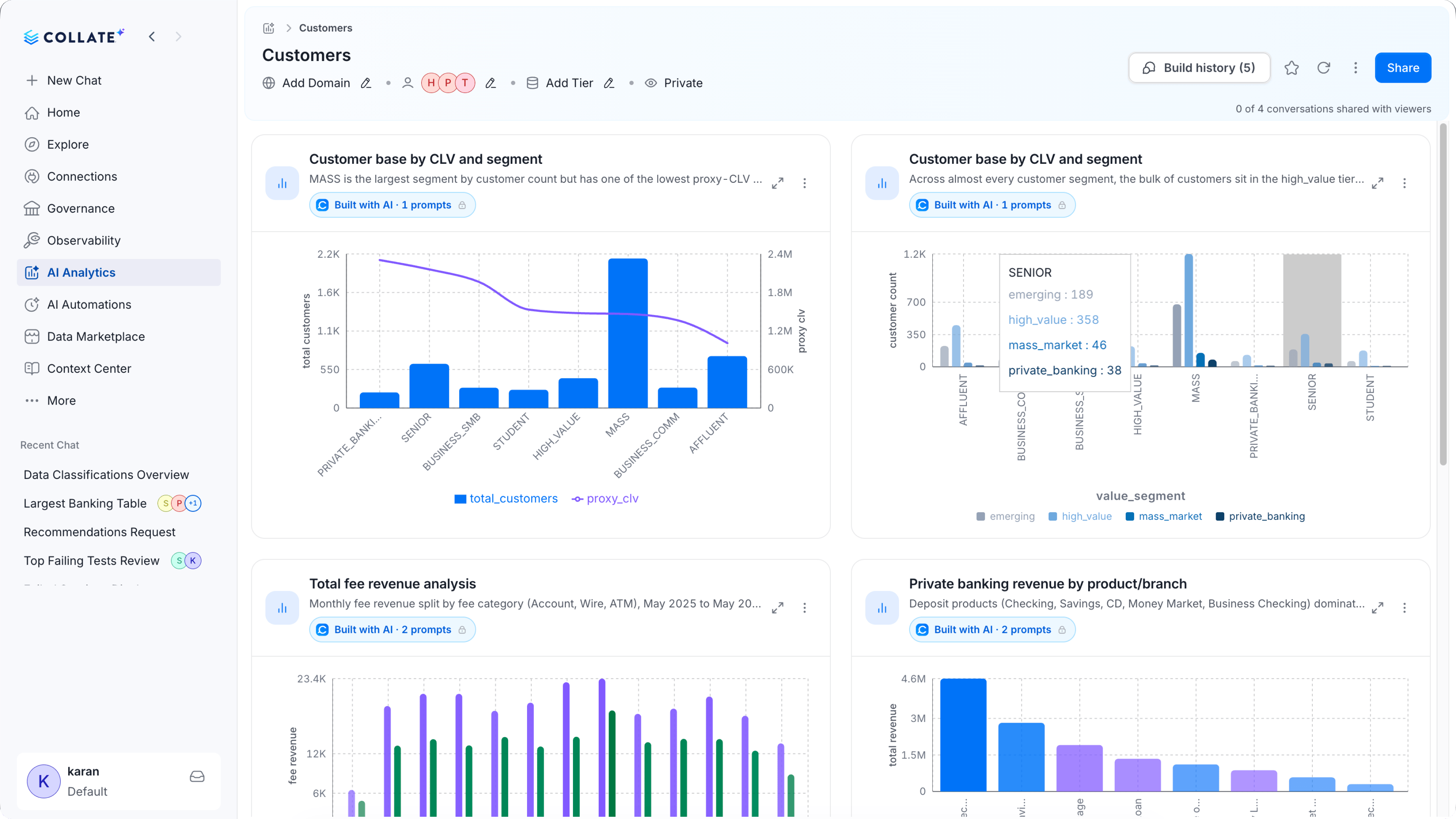Click Built with AI badge on Private banking card

(992, 630)
